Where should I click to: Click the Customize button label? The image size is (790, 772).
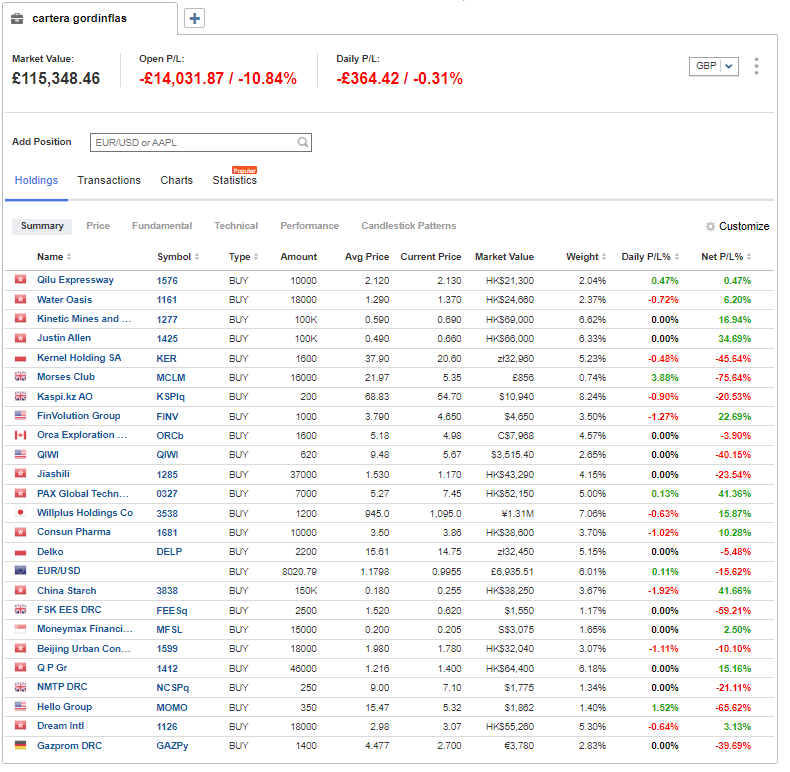click(744, 226)
